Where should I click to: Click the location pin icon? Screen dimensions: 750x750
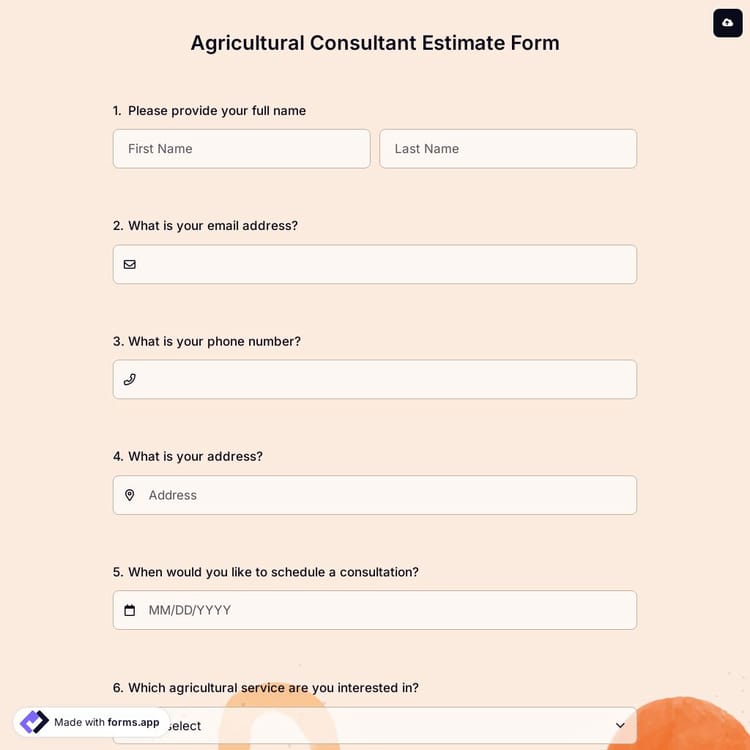[130, 495]
